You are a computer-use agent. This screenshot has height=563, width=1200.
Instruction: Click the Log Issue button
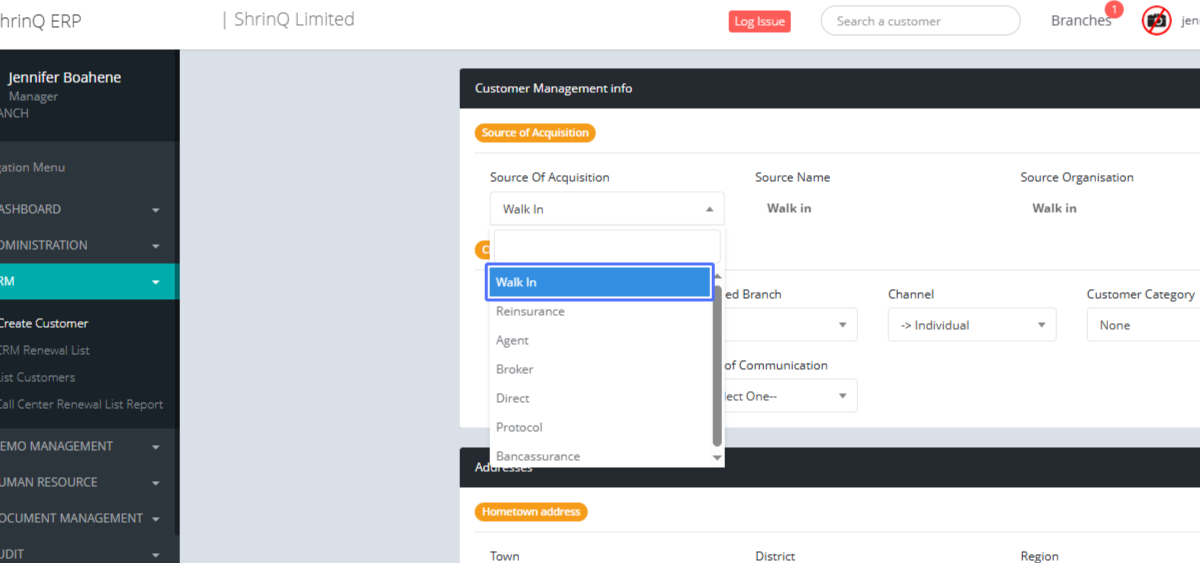[759, 22]
